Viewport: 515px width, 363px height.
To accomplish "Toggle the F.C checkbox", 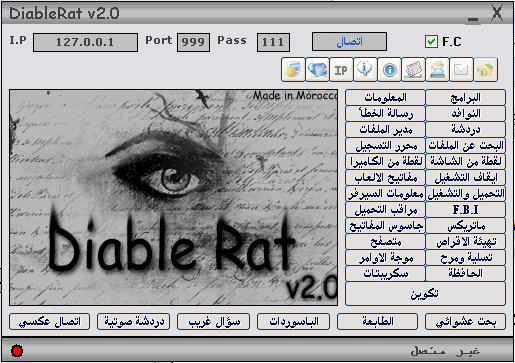I will click(x=431, y=42).
